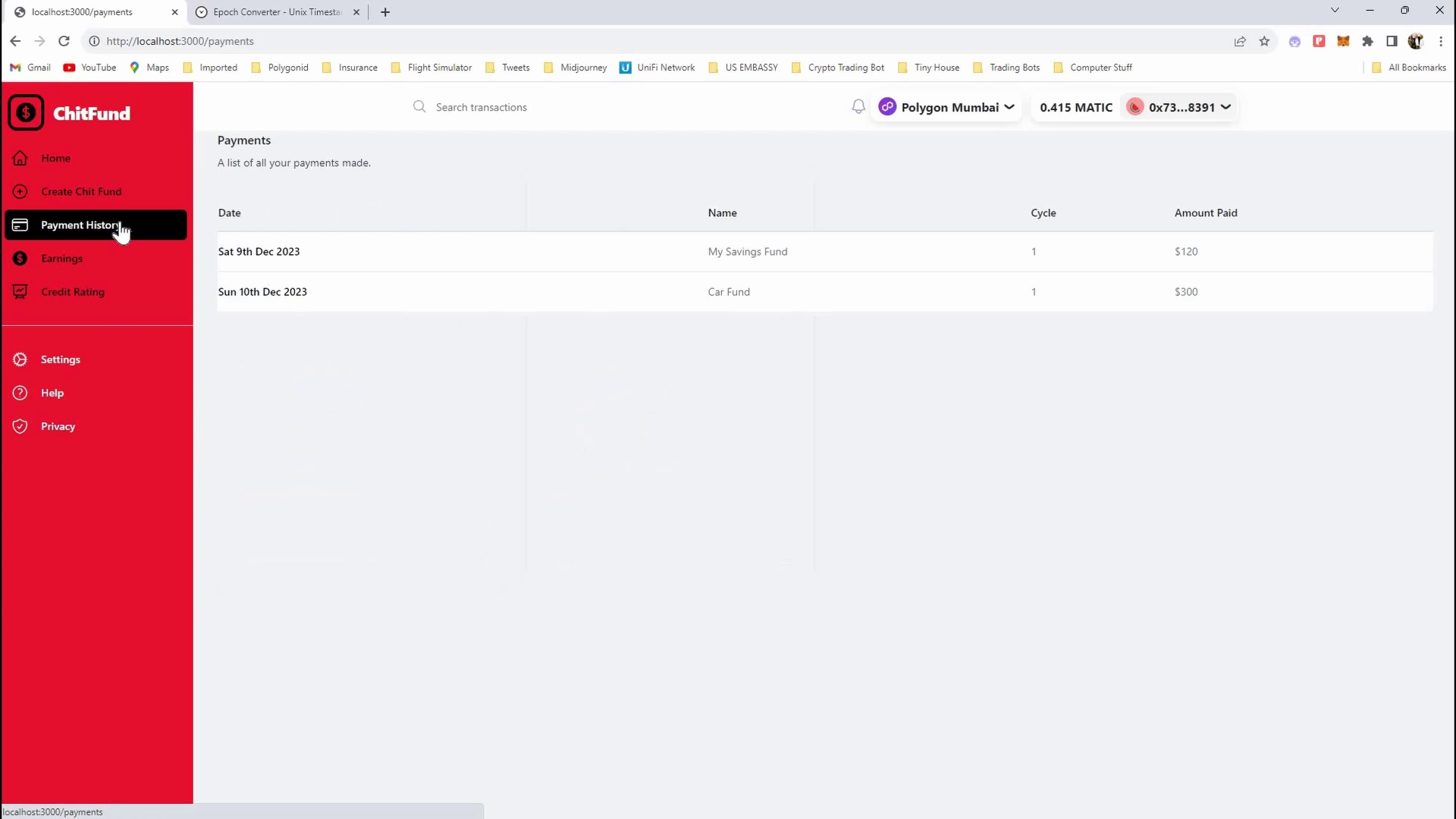
Task: Open the 0x73...8391 wallet account dropdown
Action: click(x=1179, y=108)
